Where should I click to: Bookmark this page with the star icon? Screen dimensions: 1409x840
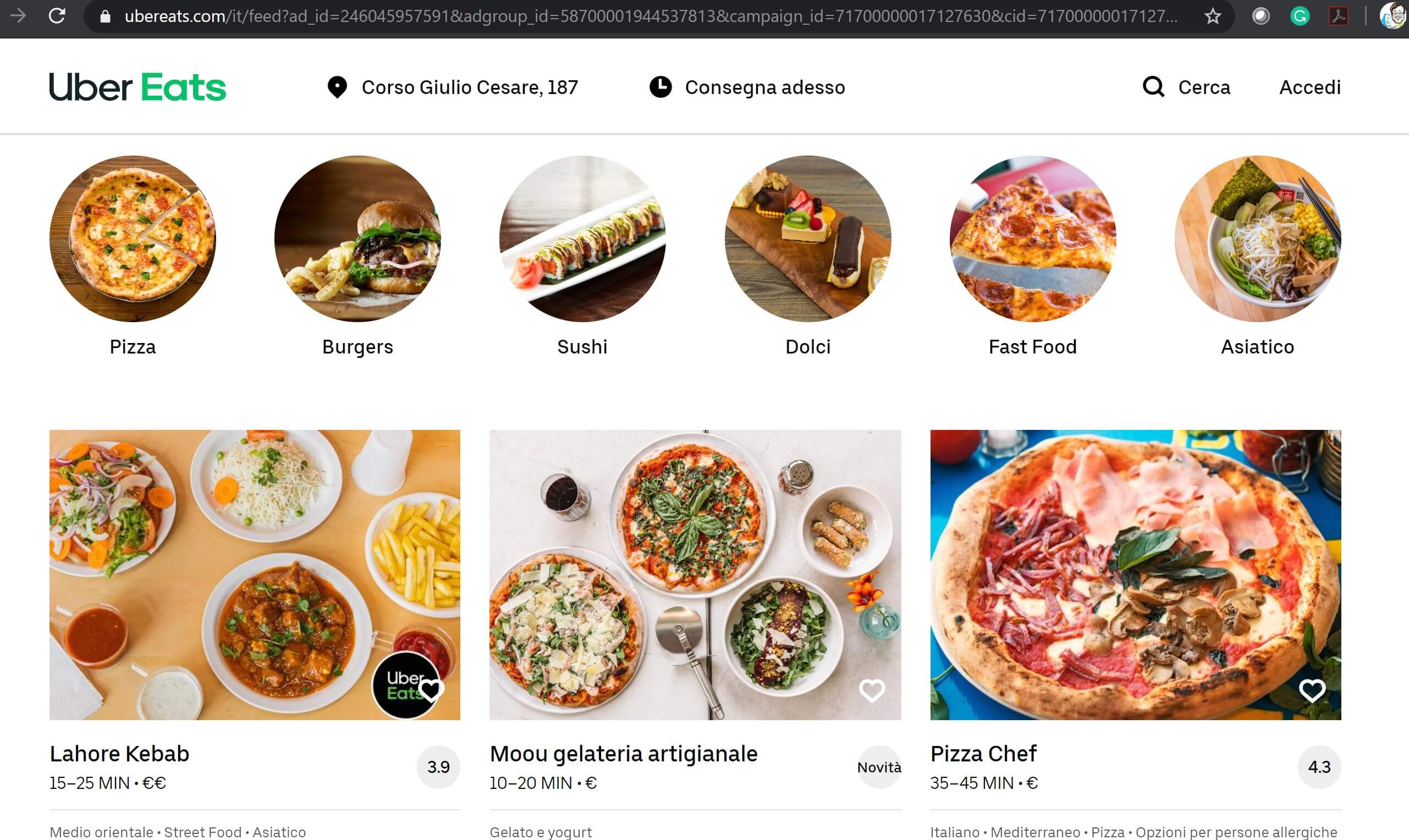1213,16
